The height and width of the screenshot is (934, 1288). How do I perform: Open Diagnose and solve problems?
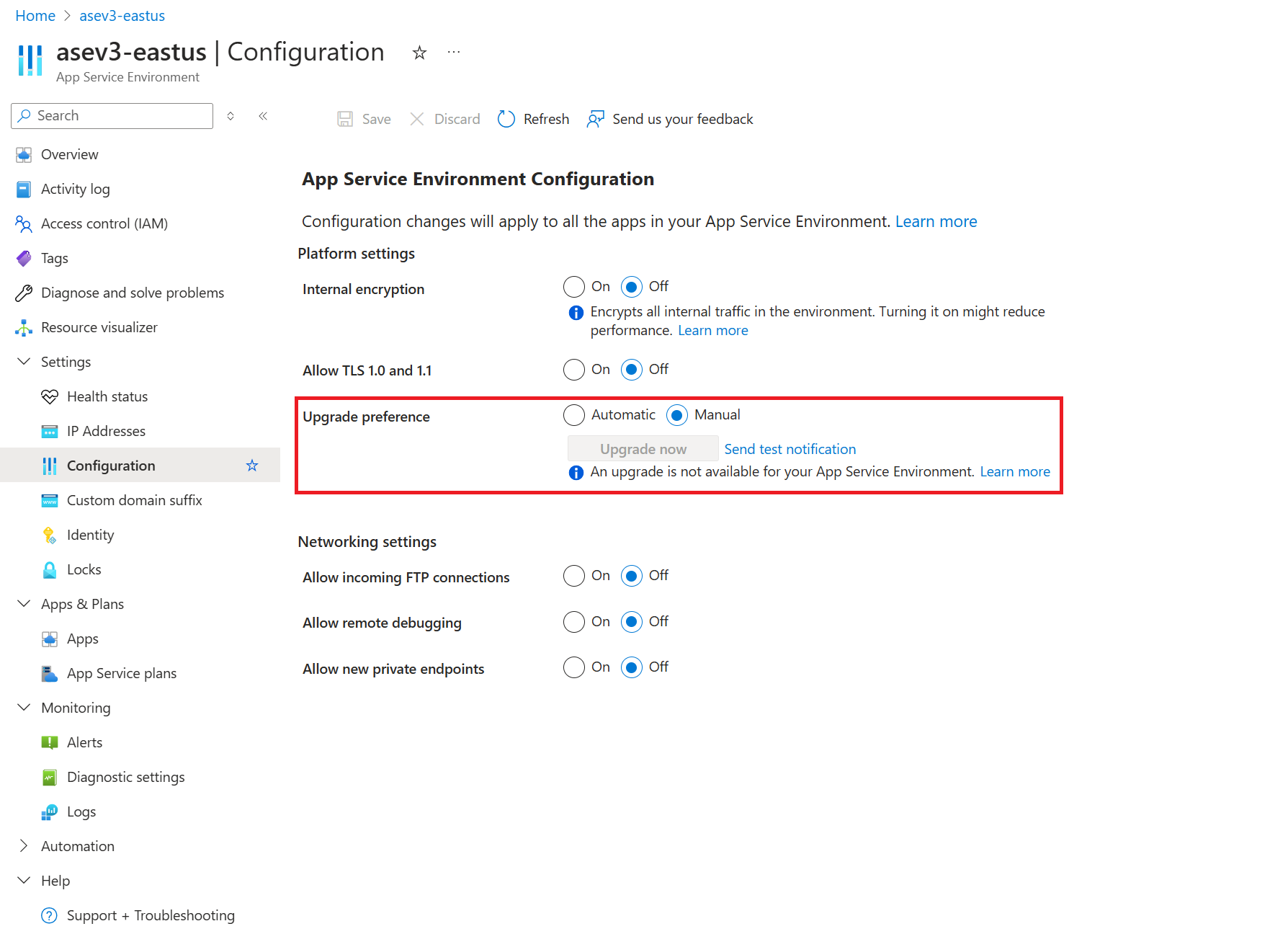(133, 293)
